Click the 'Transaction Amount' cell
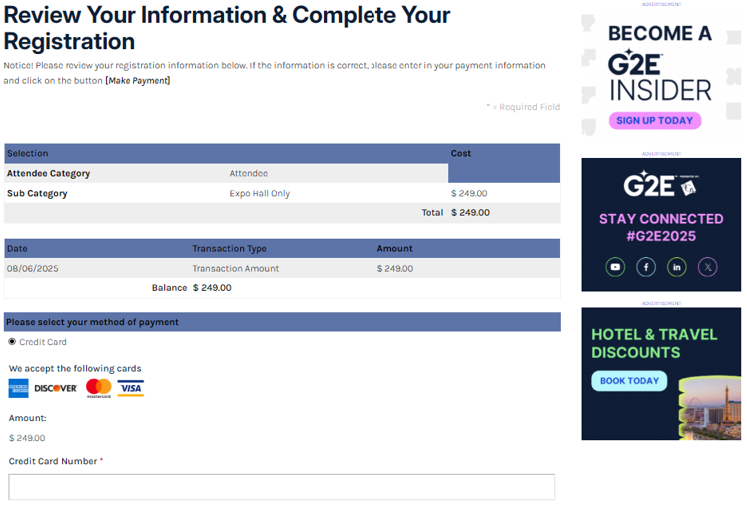Screen dimensions: 747x507 click(x=235, y=268)
